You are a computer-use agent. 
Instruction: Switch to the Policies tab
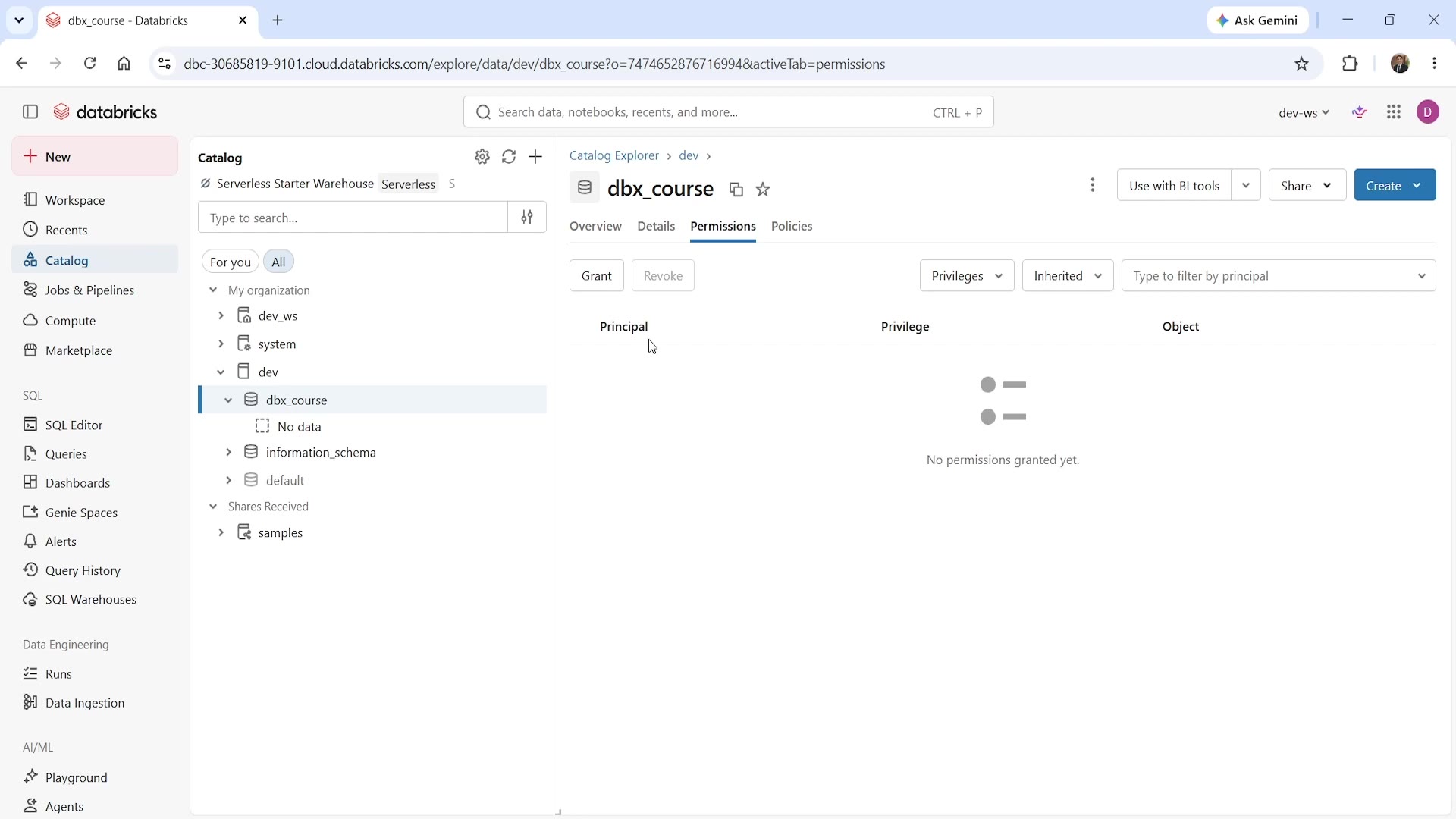[x=792, y=226]
